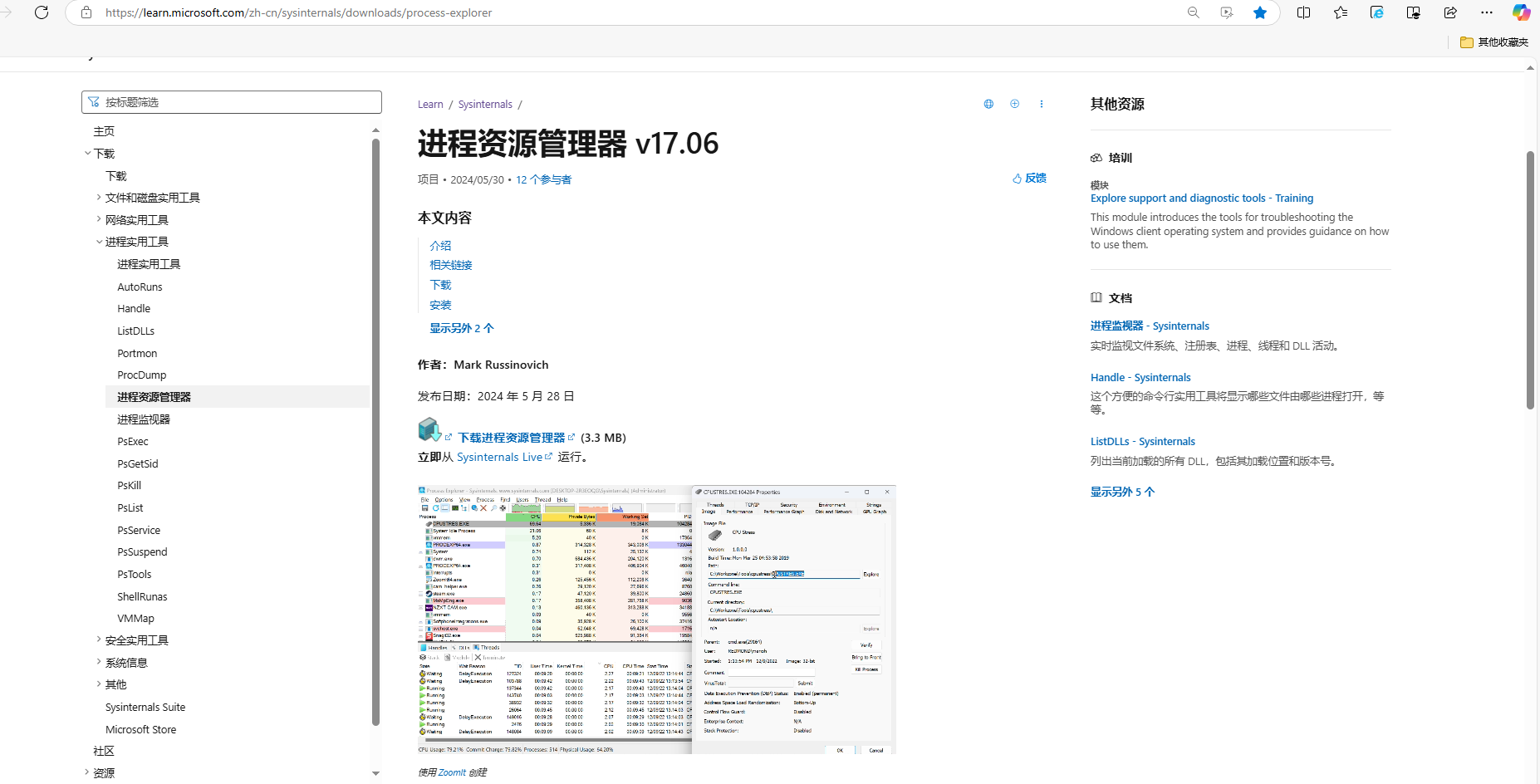1540x784 pixels.
Task: Click the globe language icon above title
Action: pos(988,104)
